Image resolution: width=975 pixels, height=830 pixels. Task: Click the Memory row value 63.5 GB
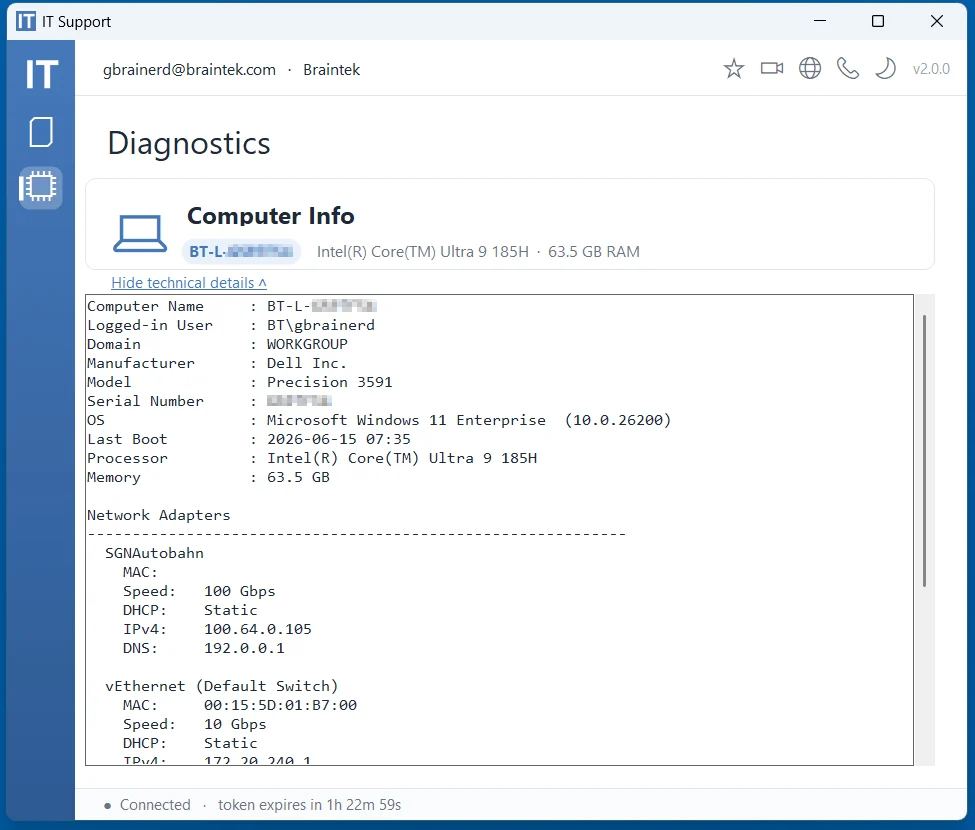tap(298, 477)
